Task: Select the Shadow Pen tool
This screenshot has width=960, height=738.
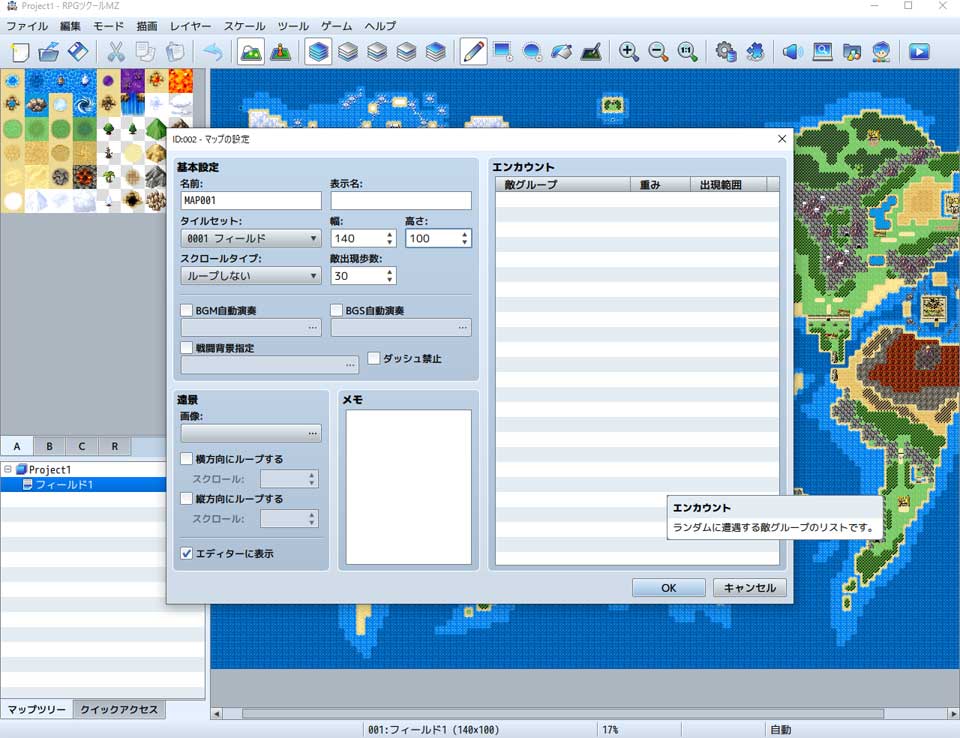Action: 591,52
